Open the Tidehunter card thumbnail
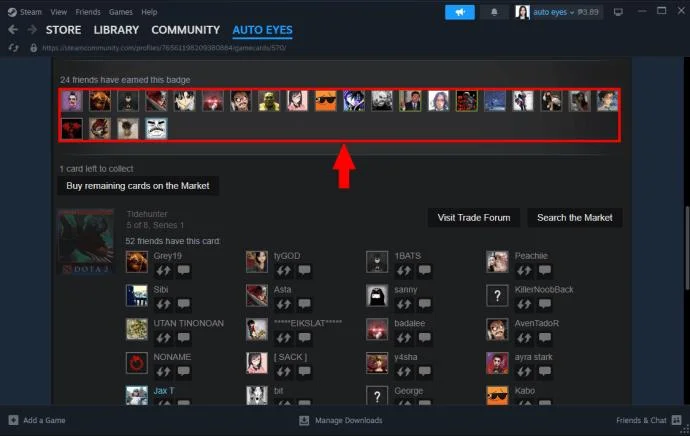 coord(86,242)
